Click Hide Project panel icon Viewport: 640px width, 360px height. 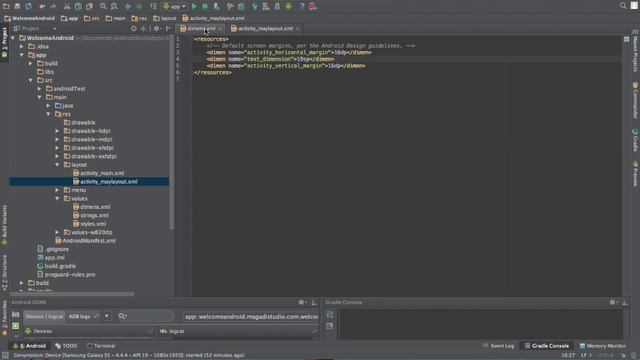tap(168, 29)
